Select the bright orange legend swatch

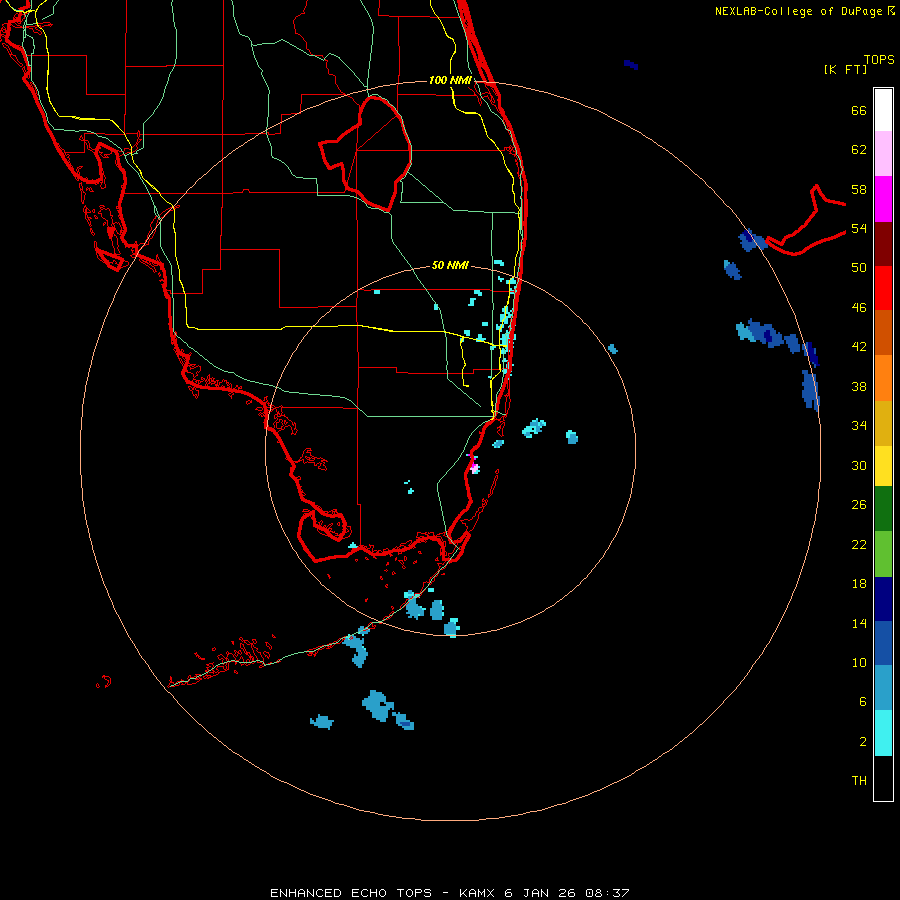point(883,378)
